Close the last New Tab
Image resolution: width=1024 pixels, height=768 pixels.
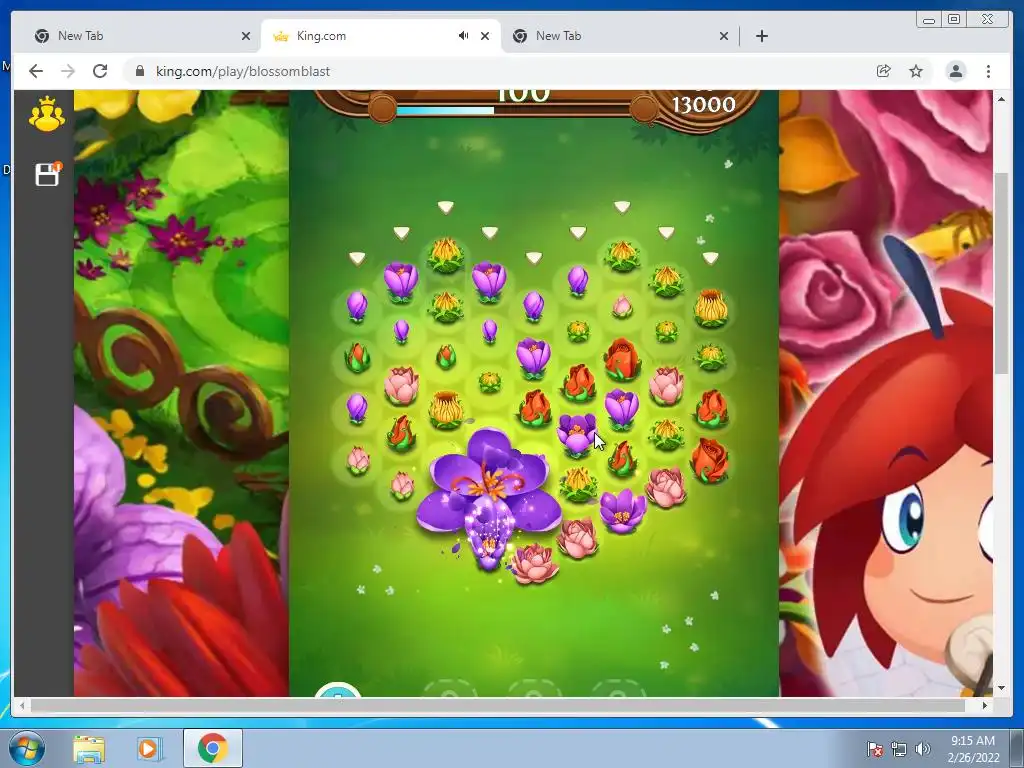click(724, 36)
